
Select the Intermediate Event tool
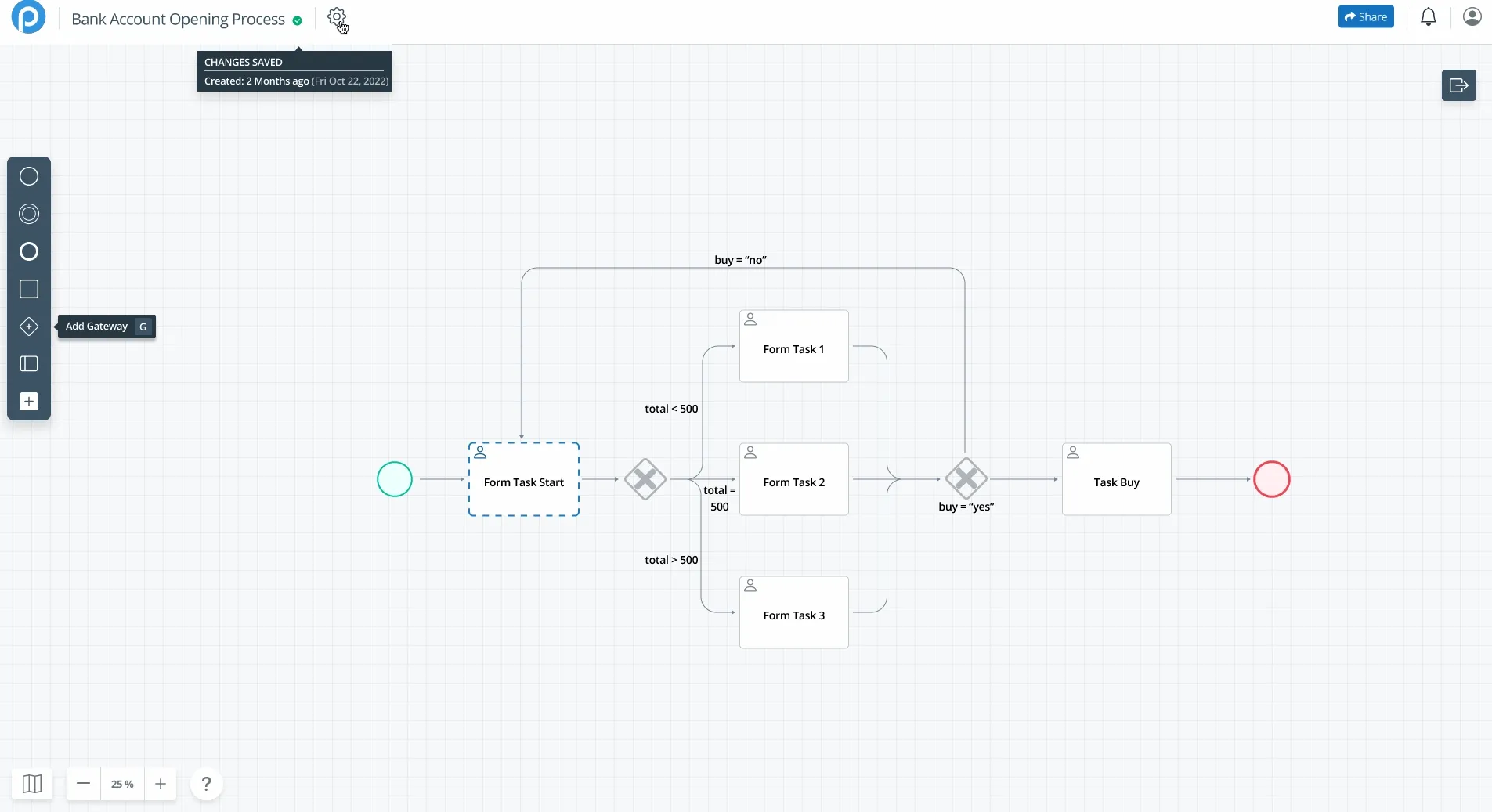(x=28, y=214)
